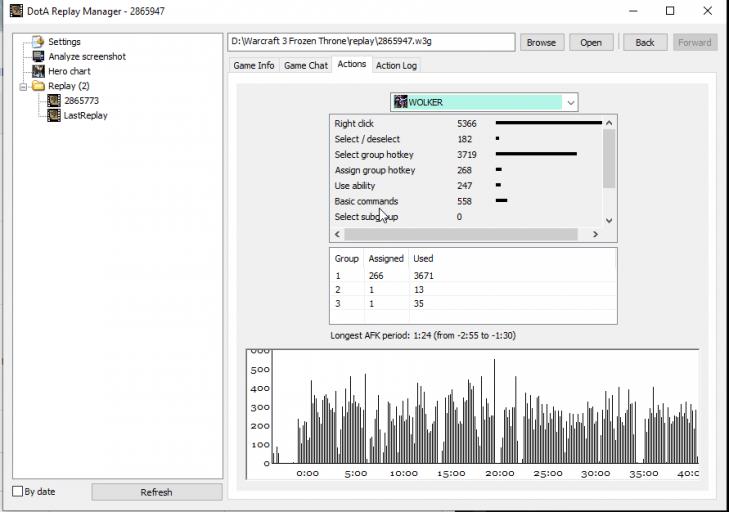Select the Right click row

(x=467, y=124)
